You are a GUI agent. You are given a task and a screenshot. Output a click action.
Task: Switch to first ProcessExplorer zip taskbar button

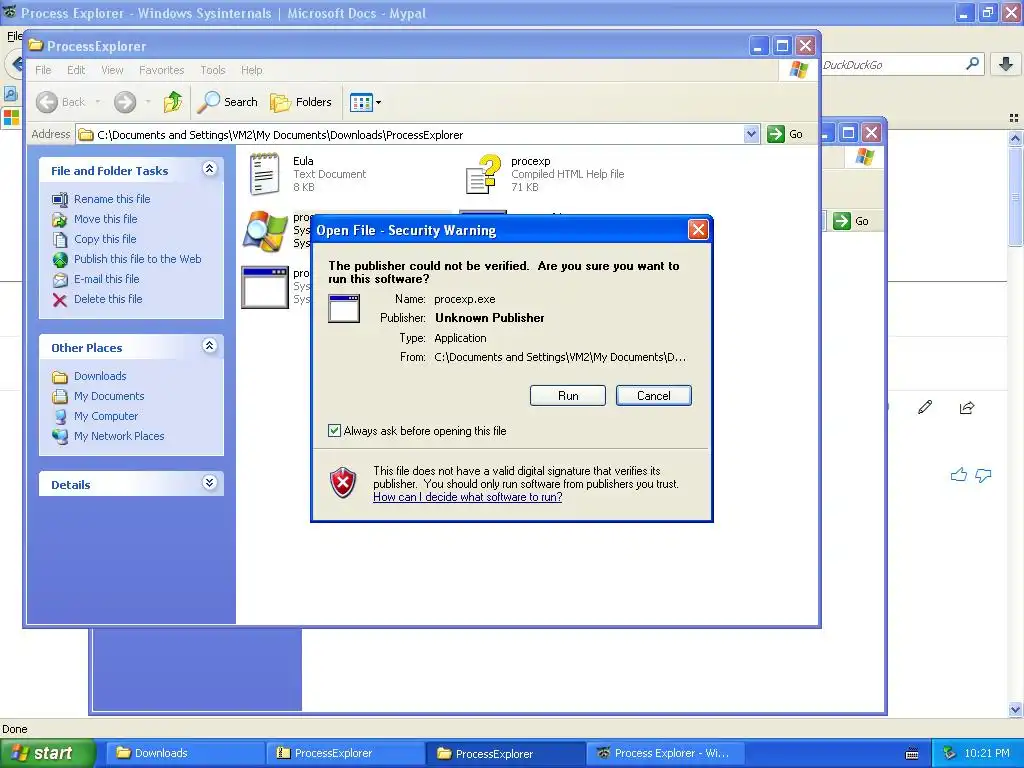click(x=344, y=753)
